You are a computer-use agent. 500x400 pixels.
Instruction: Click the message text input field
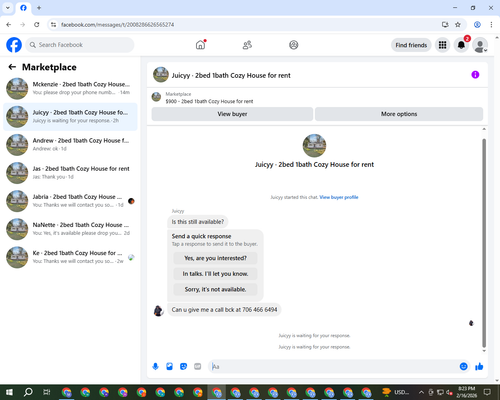coord(333,367)
